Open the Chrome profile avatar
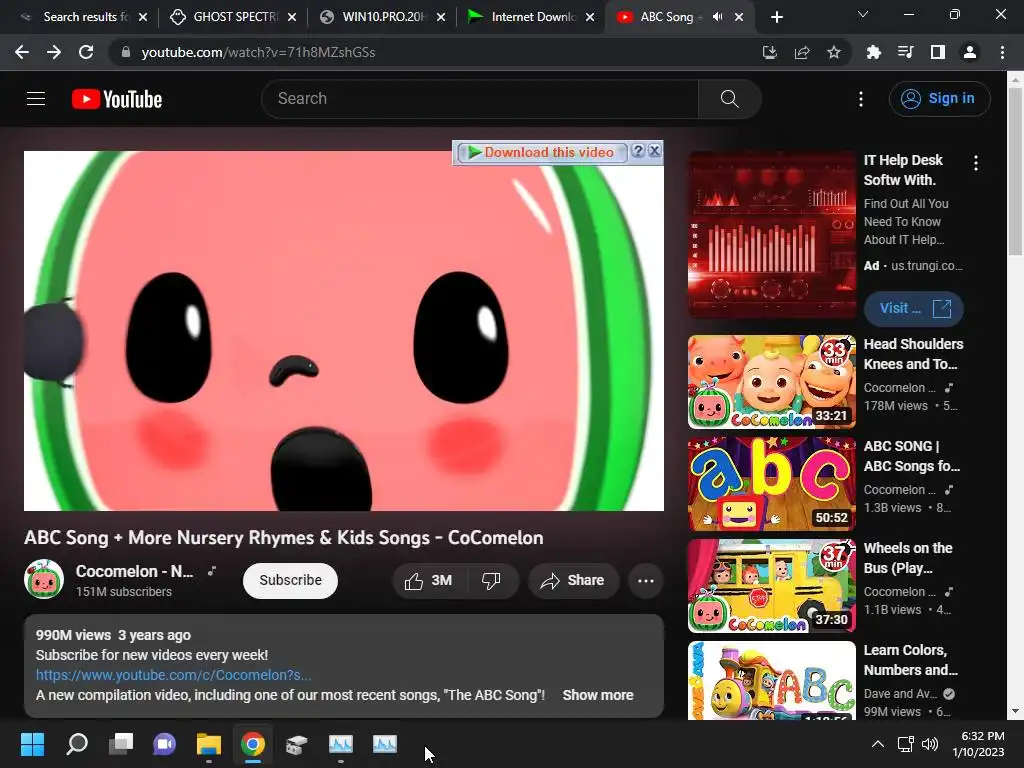 (x=970, y=52)
